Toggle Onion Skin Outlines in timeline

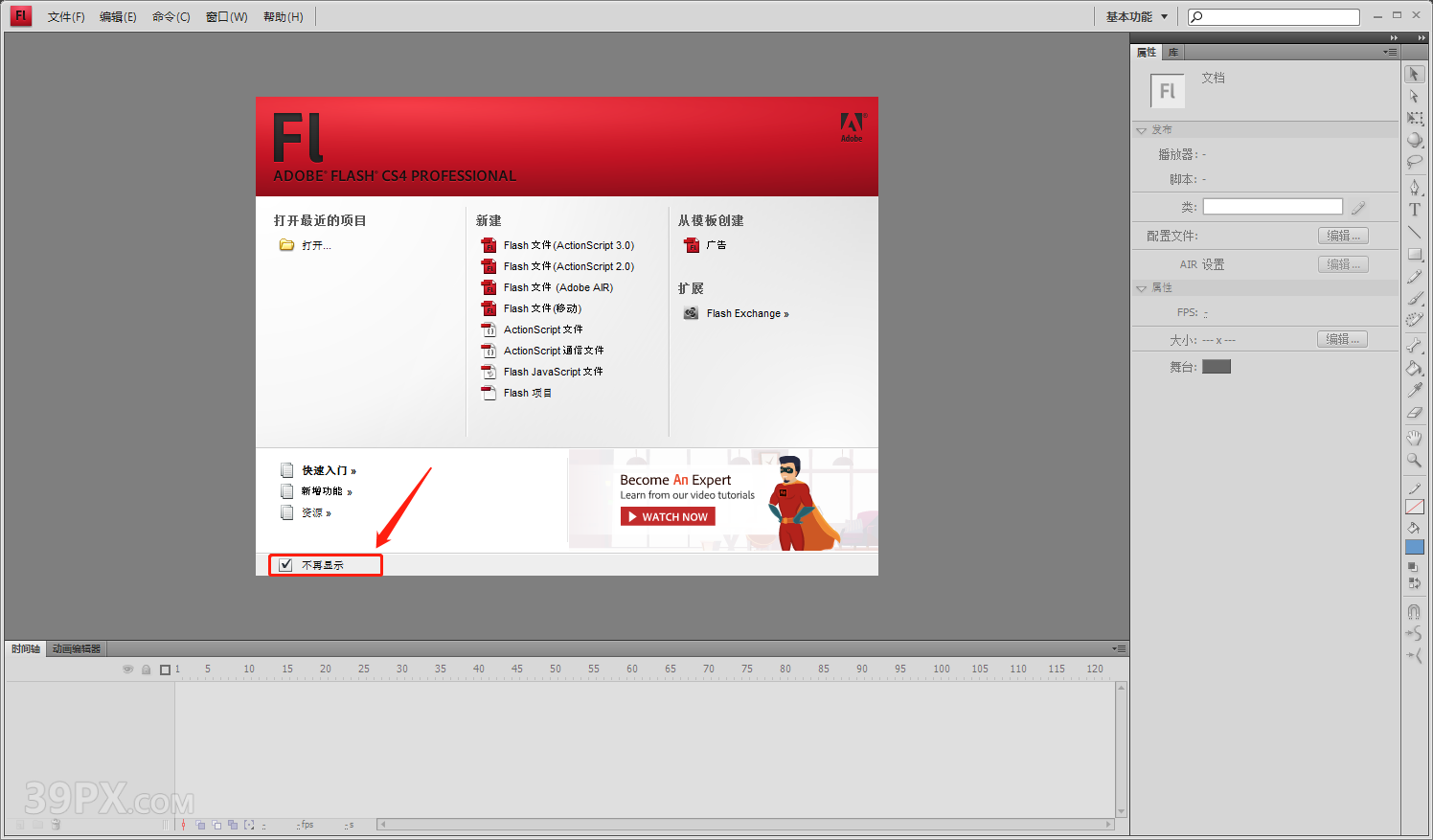(x=217, y=825)
